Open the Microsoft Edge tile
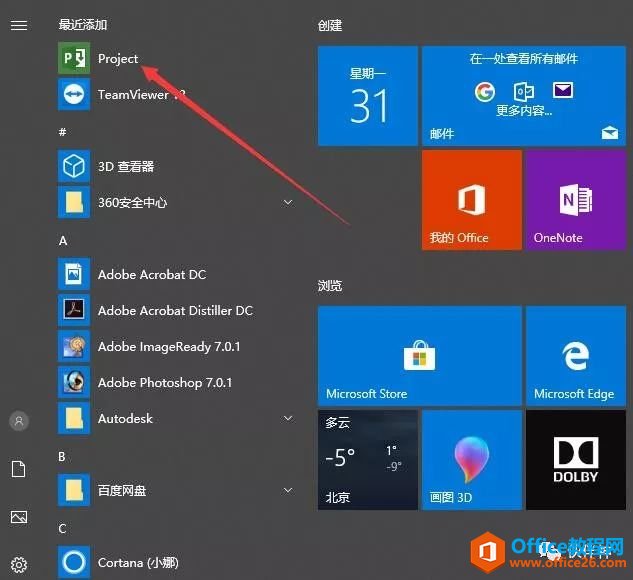 point(576,356)
